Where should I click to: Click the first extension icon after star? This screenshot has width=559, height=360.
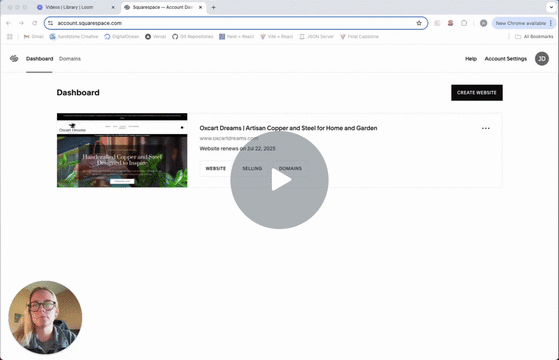(437, 23)
